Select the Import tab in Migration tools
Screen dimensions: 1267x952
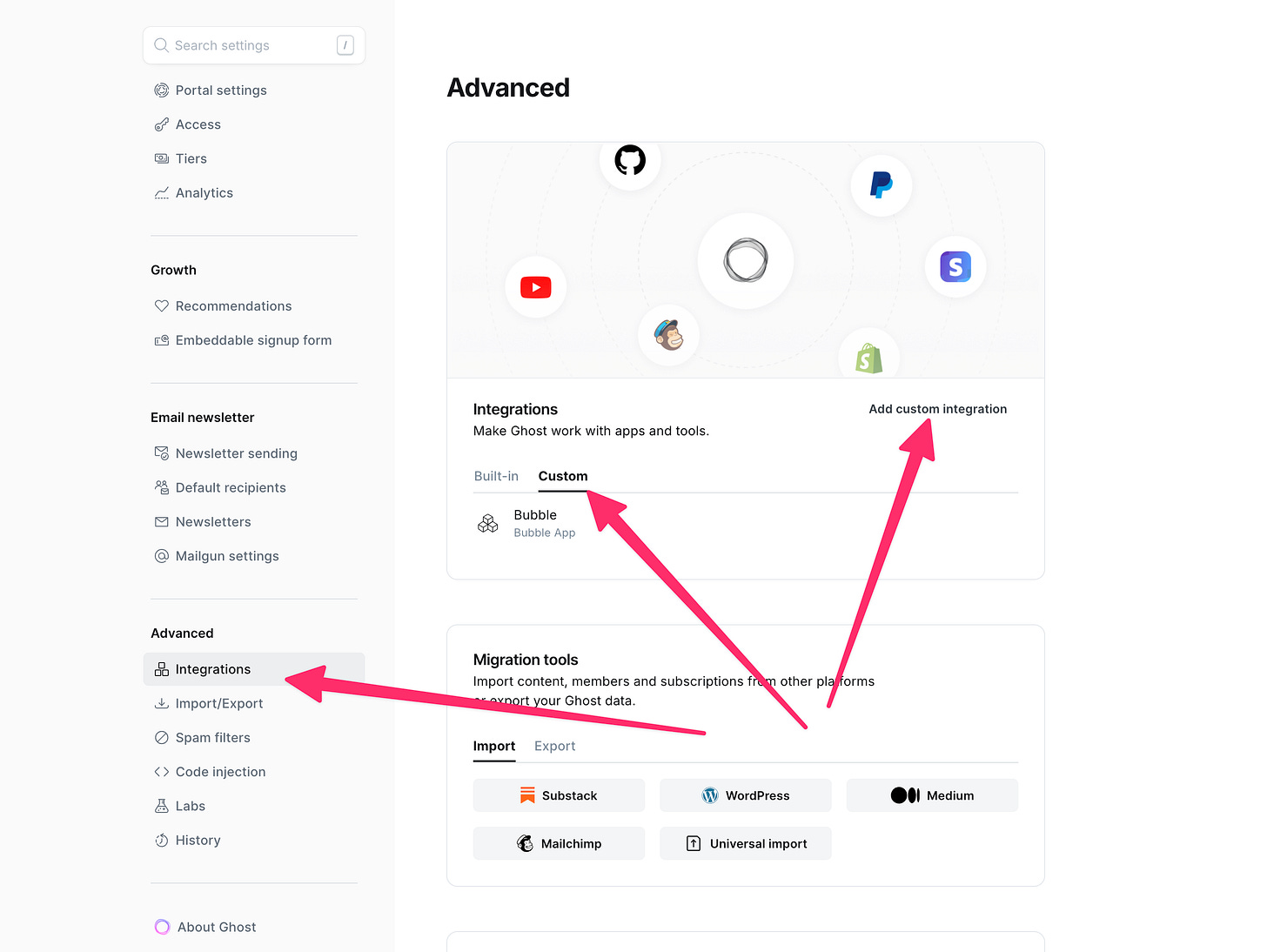tap(494, 746)
